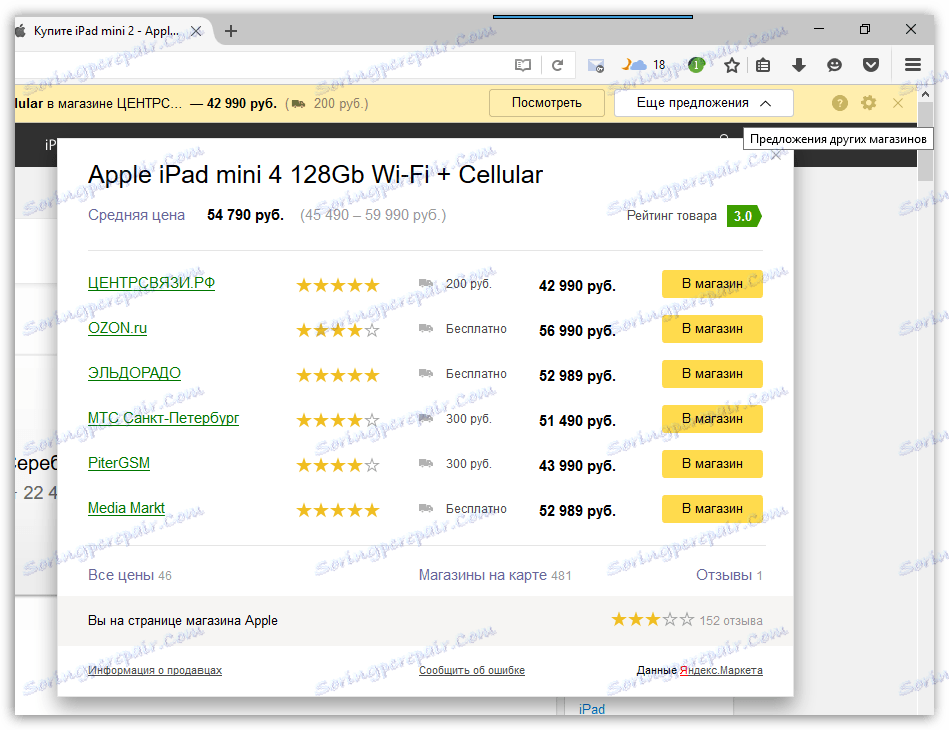Reload the page with refresh icon

point(557,65)
